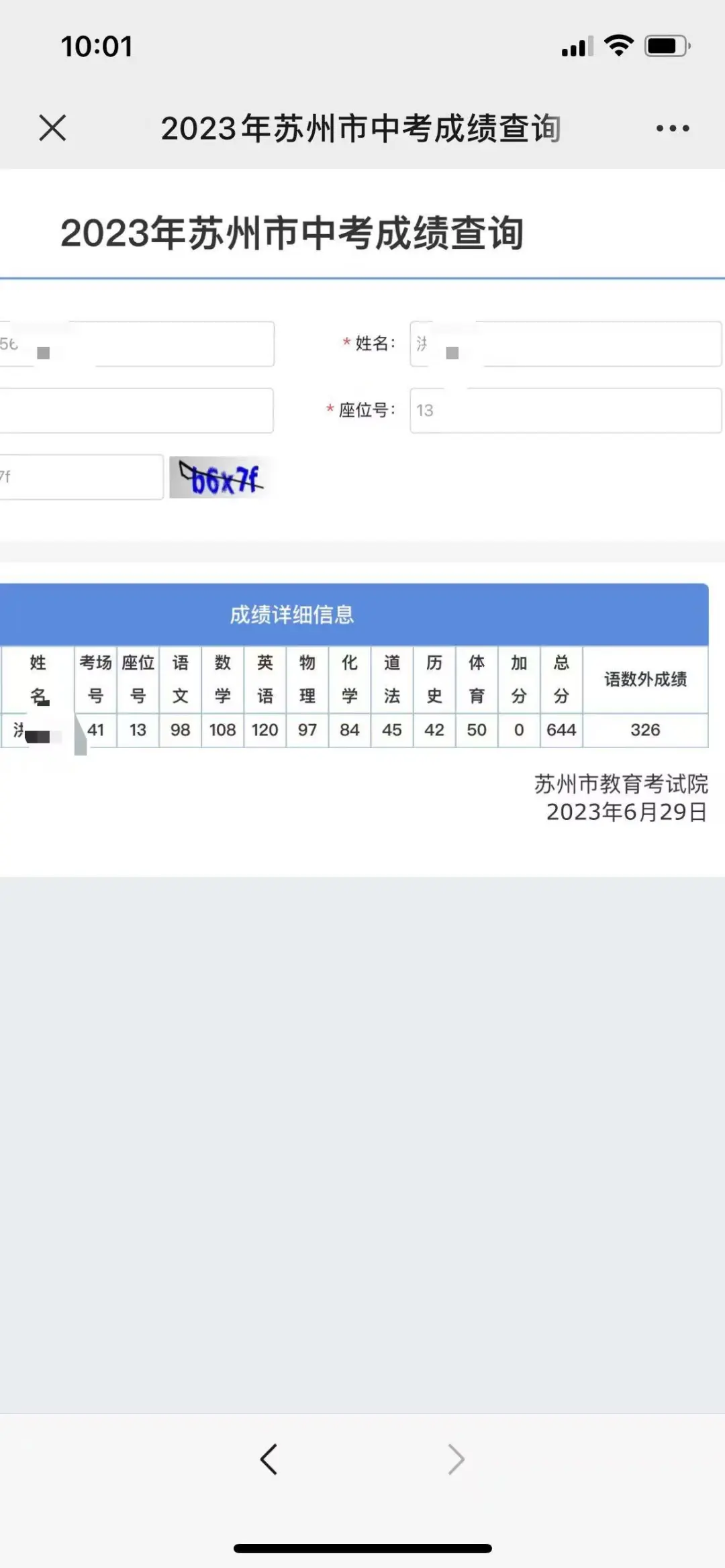Close the page with the X icon
Viewport: 725px width, 1568px height.
click(52, 127)
